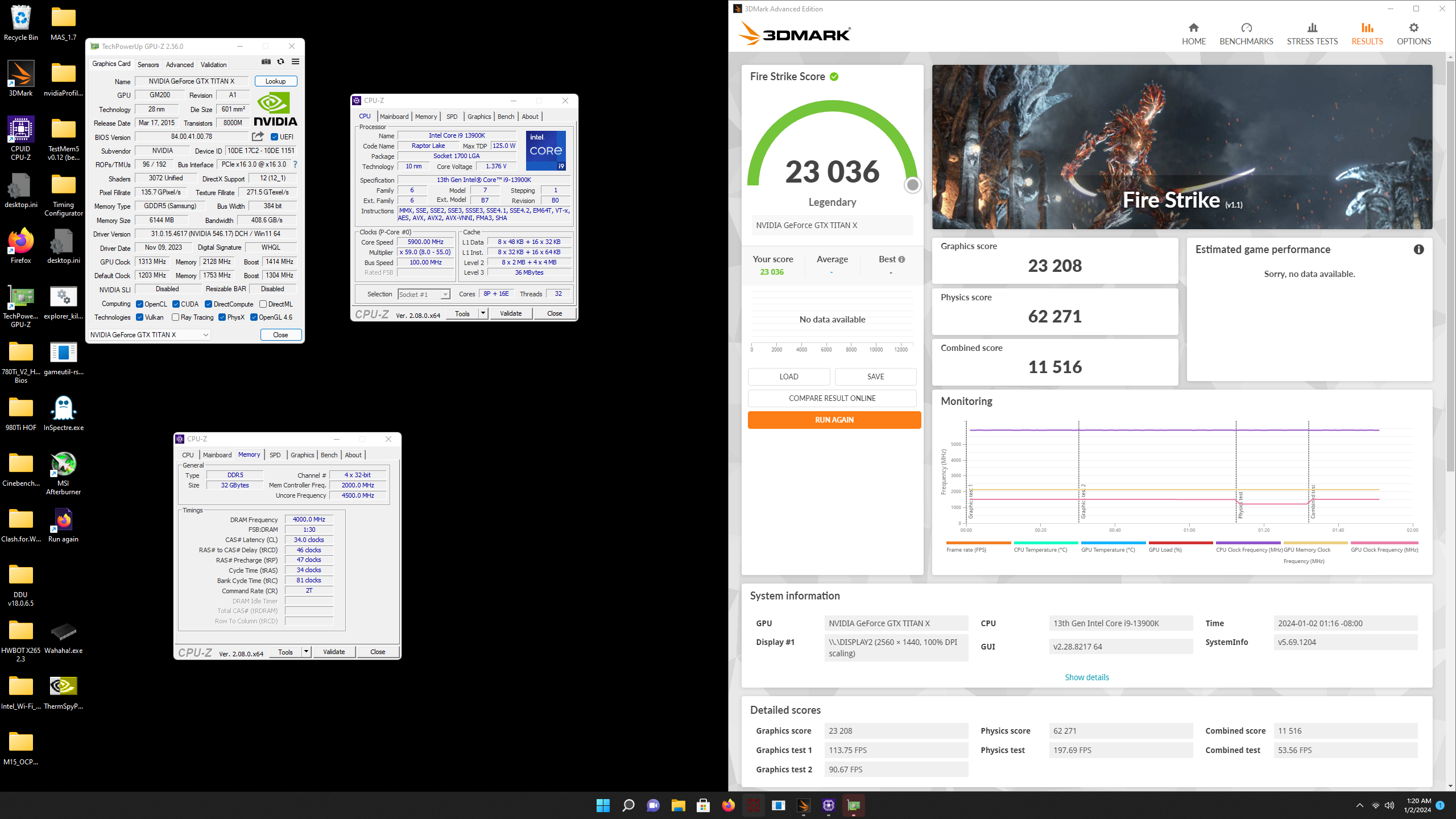Toggle DirectML checkbox
Screen dimensions: 1456x819
click(263, 304)
